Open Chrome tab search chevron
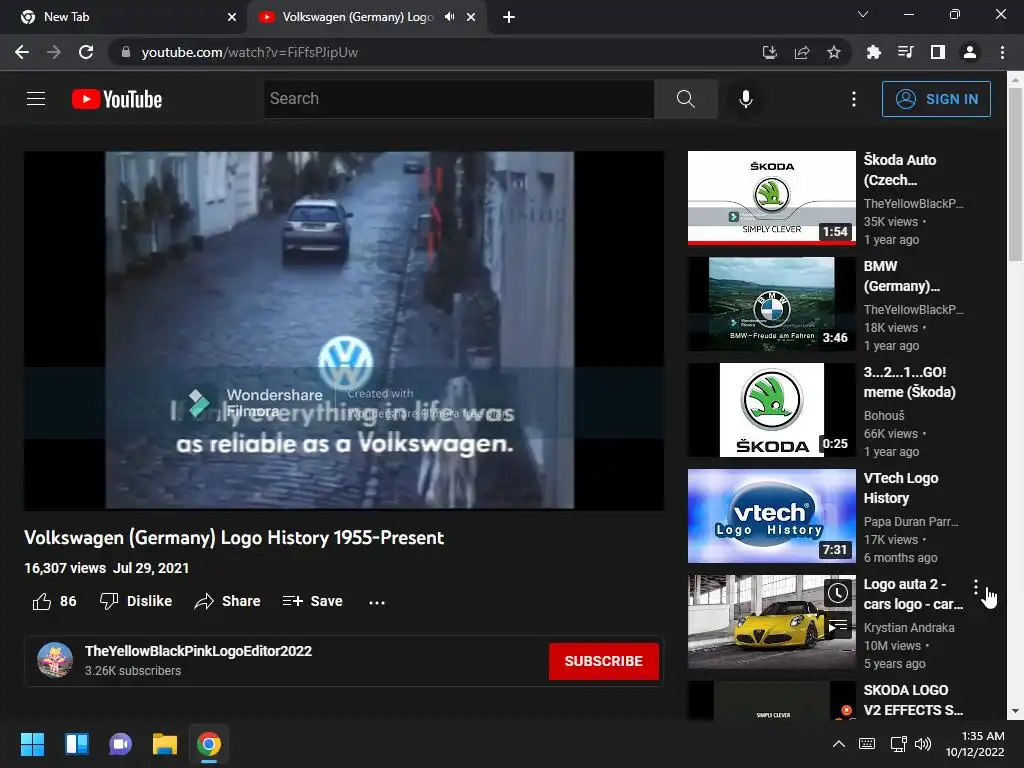1024x768 pixels. coord(863,14)
